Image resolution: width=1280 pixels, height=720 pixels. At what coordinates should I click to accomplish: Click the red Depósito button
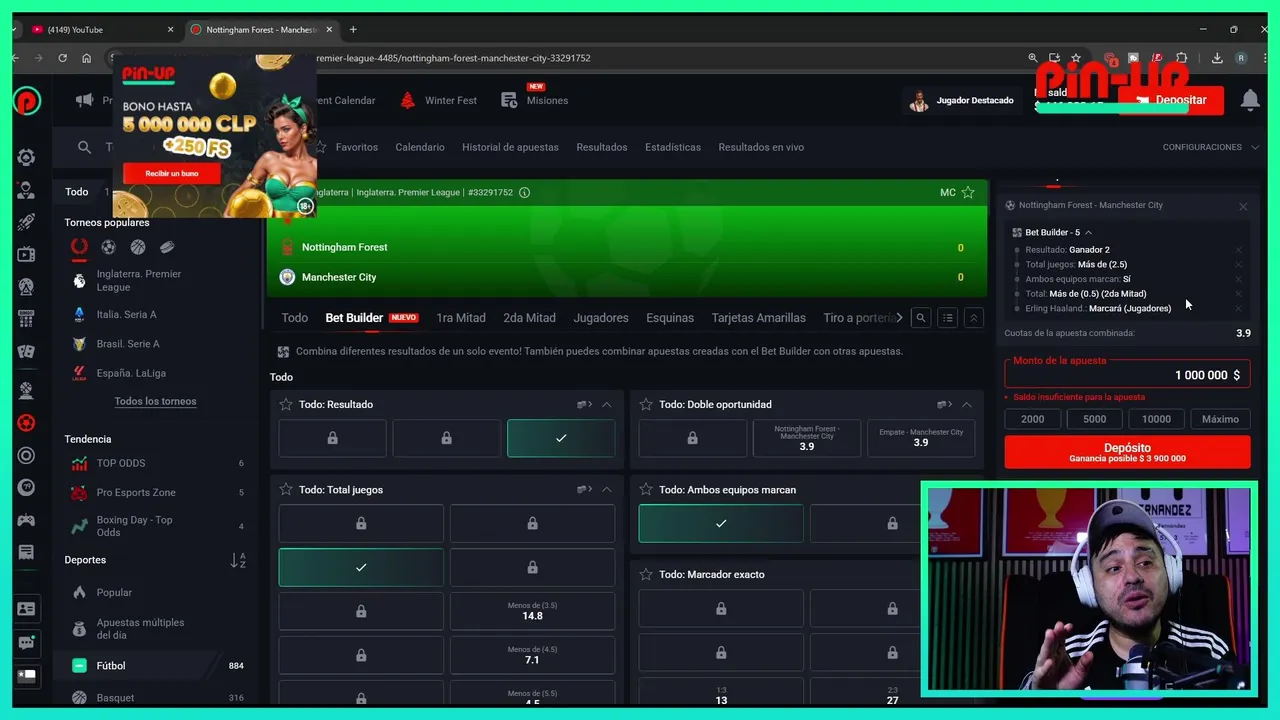click(1127, 452)
